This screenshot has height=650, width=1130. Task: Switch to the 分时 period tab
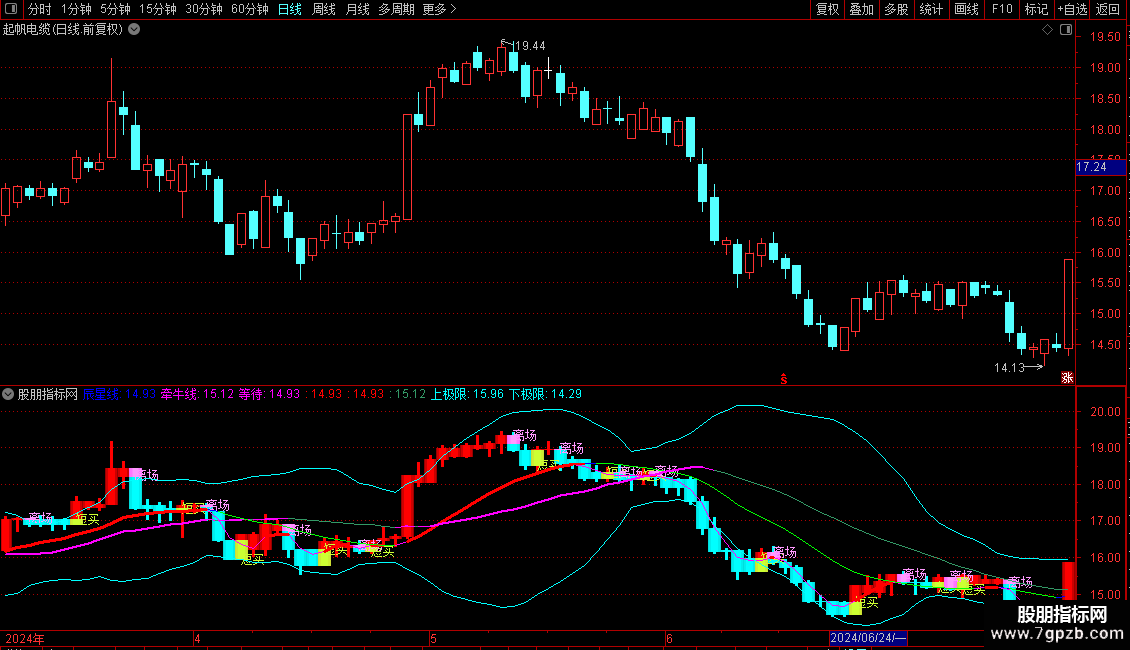40,9
